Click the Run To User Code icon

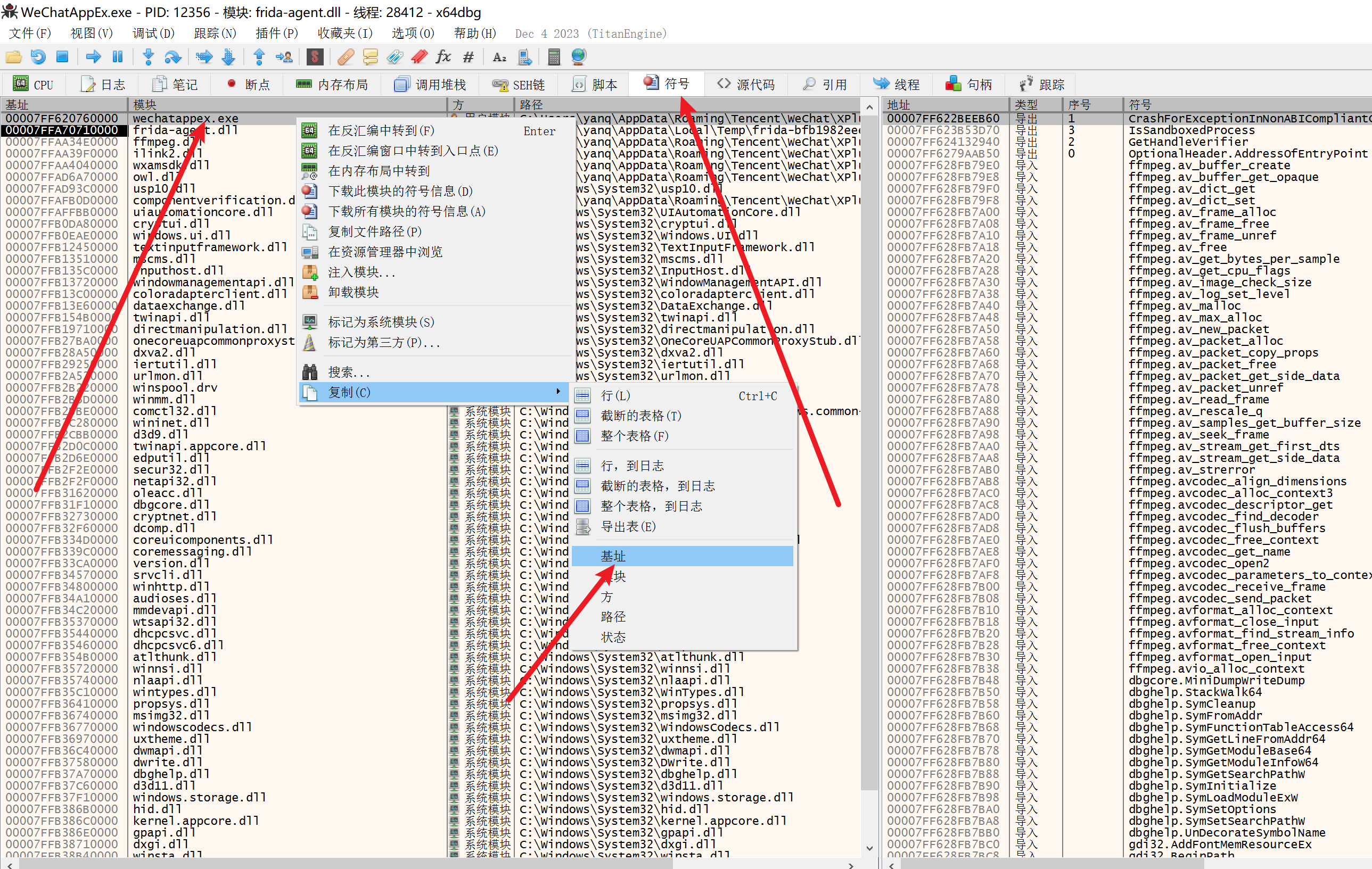284,56
